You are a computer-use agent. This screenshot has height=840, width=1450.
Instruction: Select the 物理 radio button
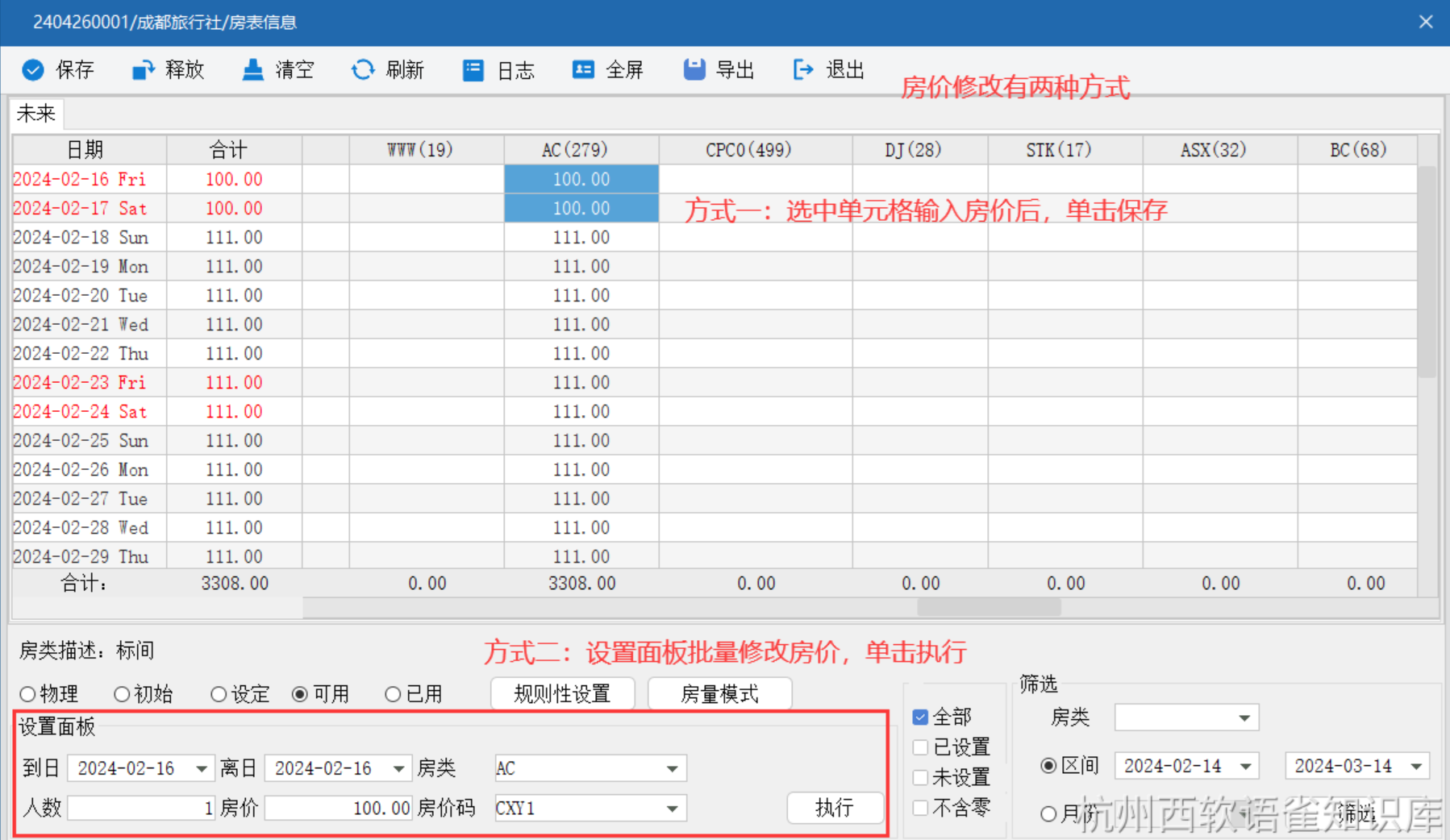point(28,694)
